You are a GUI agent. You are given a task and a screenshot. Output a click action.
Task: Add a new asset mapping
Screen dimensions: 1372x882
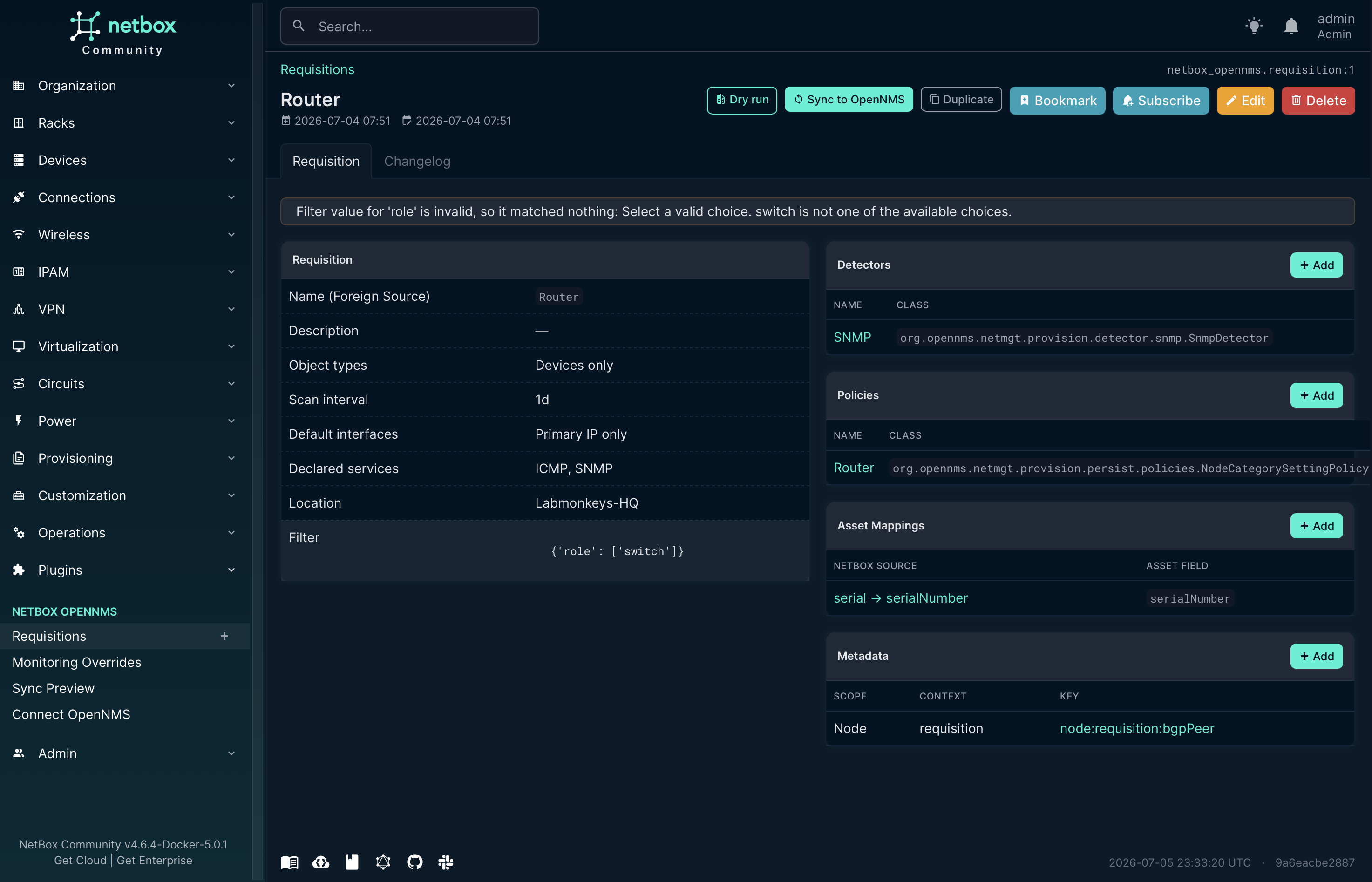[x=1316, y=525]
